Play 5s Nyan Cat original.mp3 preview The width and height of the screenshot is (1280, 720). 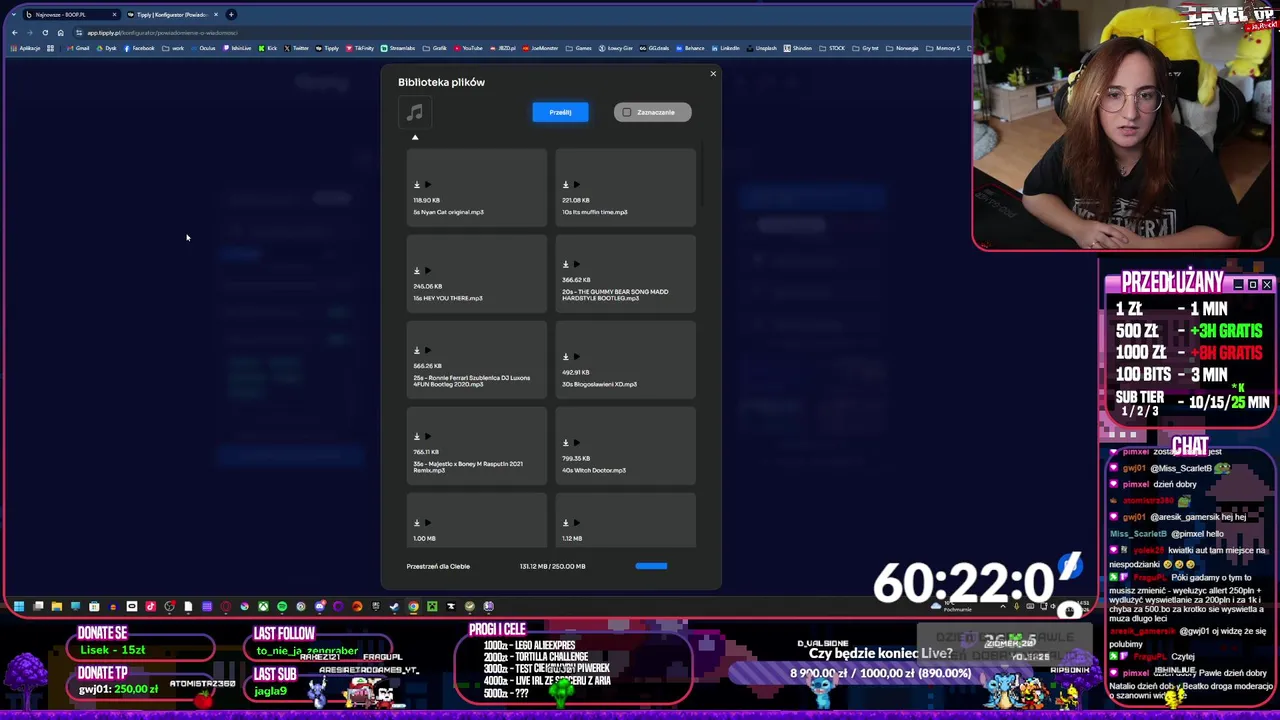(x=428, y=185)
